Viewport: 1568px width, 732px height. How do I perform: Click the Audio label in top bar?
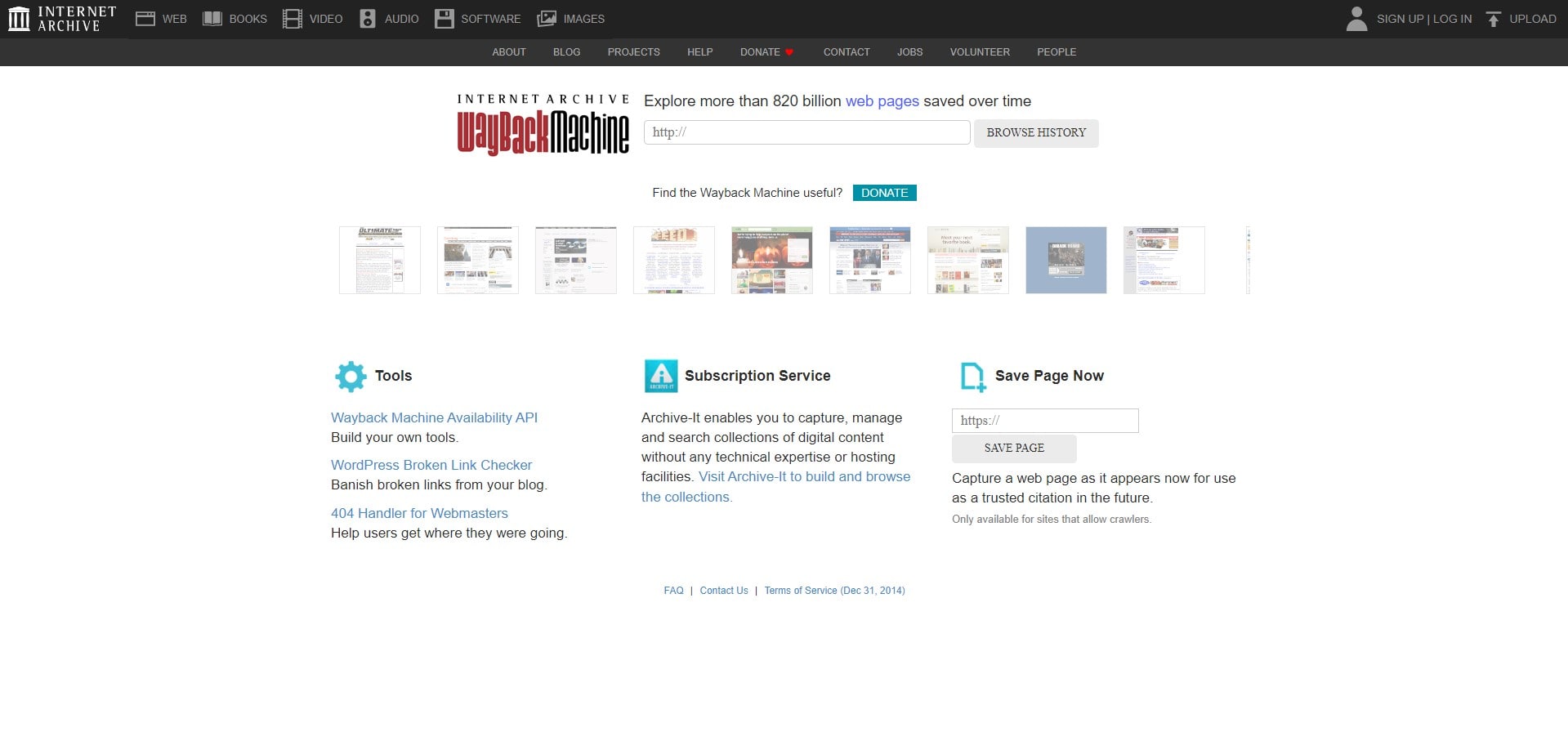tap(401, 19)
